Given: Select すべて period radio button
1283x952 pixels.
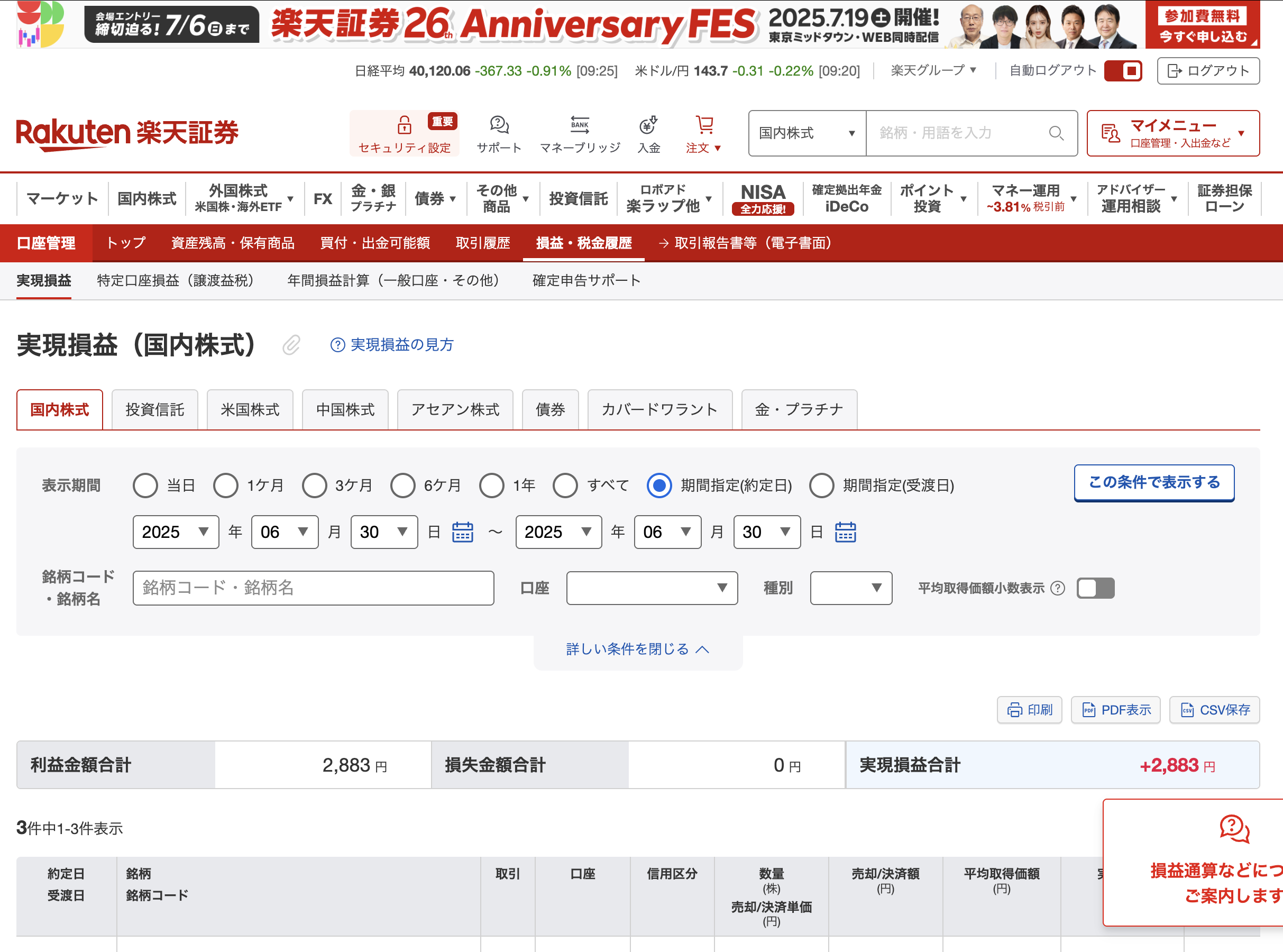Looking at the screenshot, I should pos(565,485).
